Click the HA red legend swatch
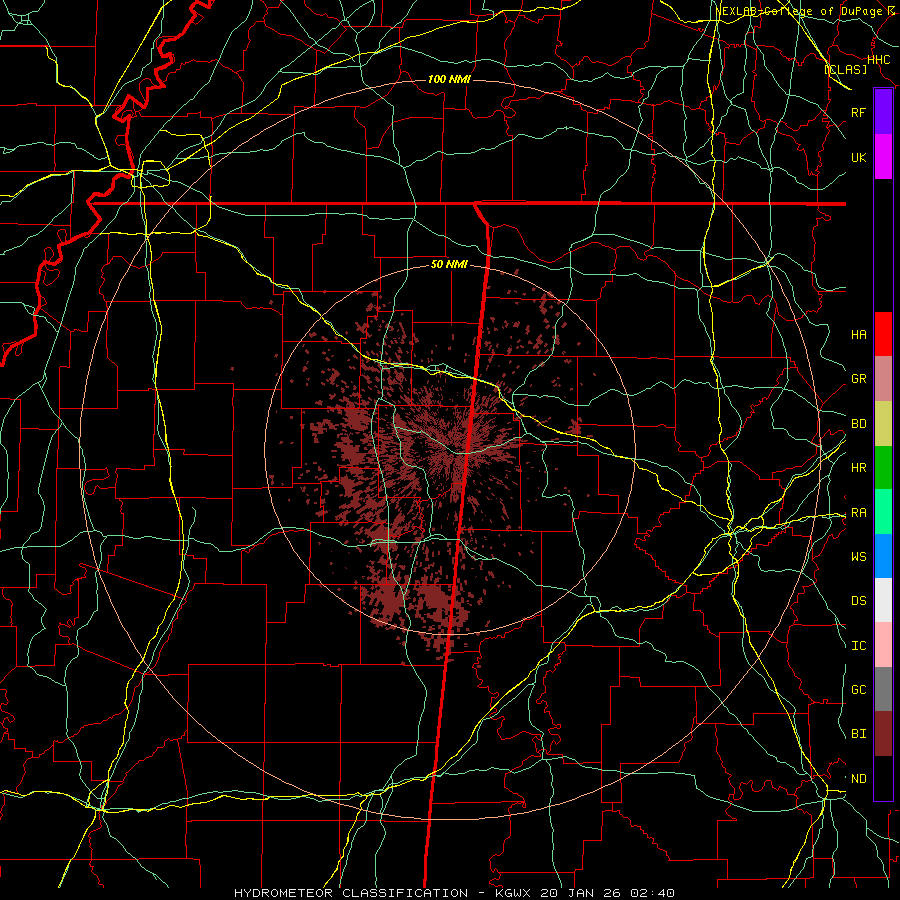 tap(883, 334)
